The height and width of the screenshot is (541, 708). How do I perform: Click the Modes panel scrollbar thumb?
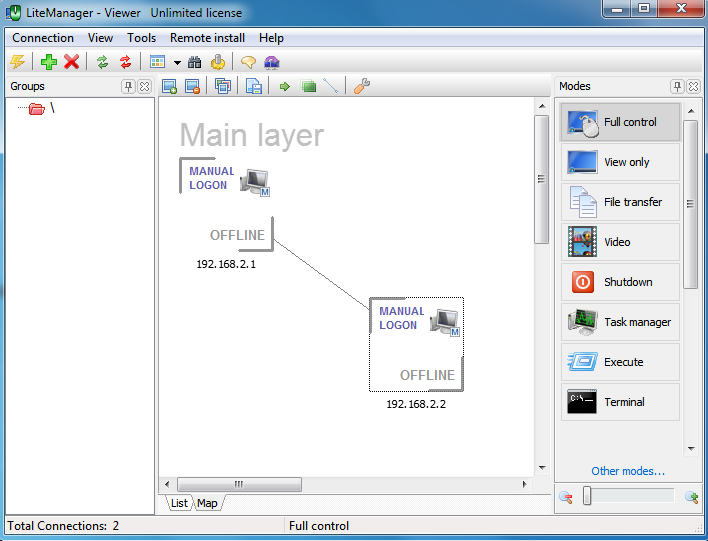(691, 204)
